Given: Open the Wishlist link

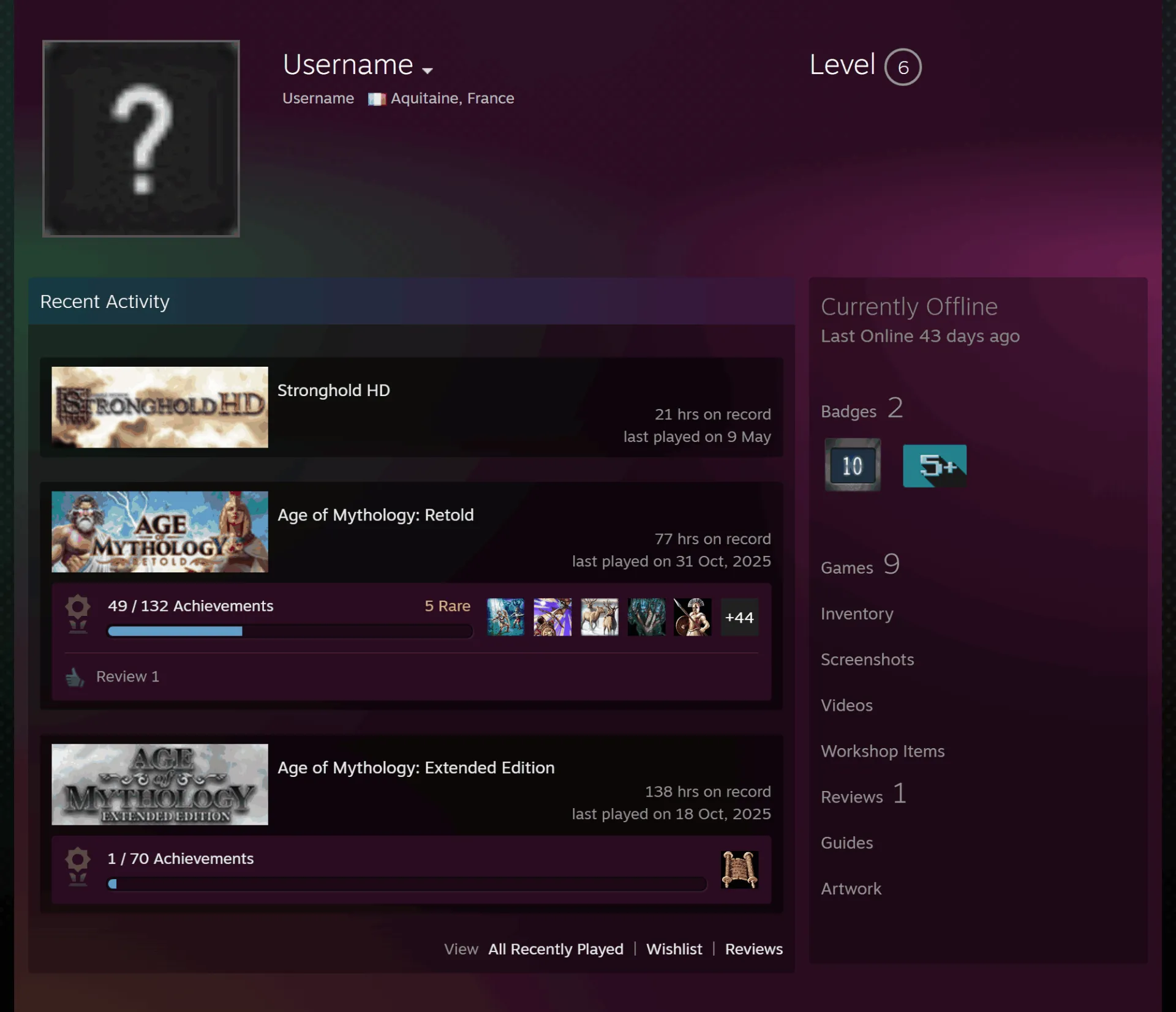Looking at the screenshot, I should (674, 949).
